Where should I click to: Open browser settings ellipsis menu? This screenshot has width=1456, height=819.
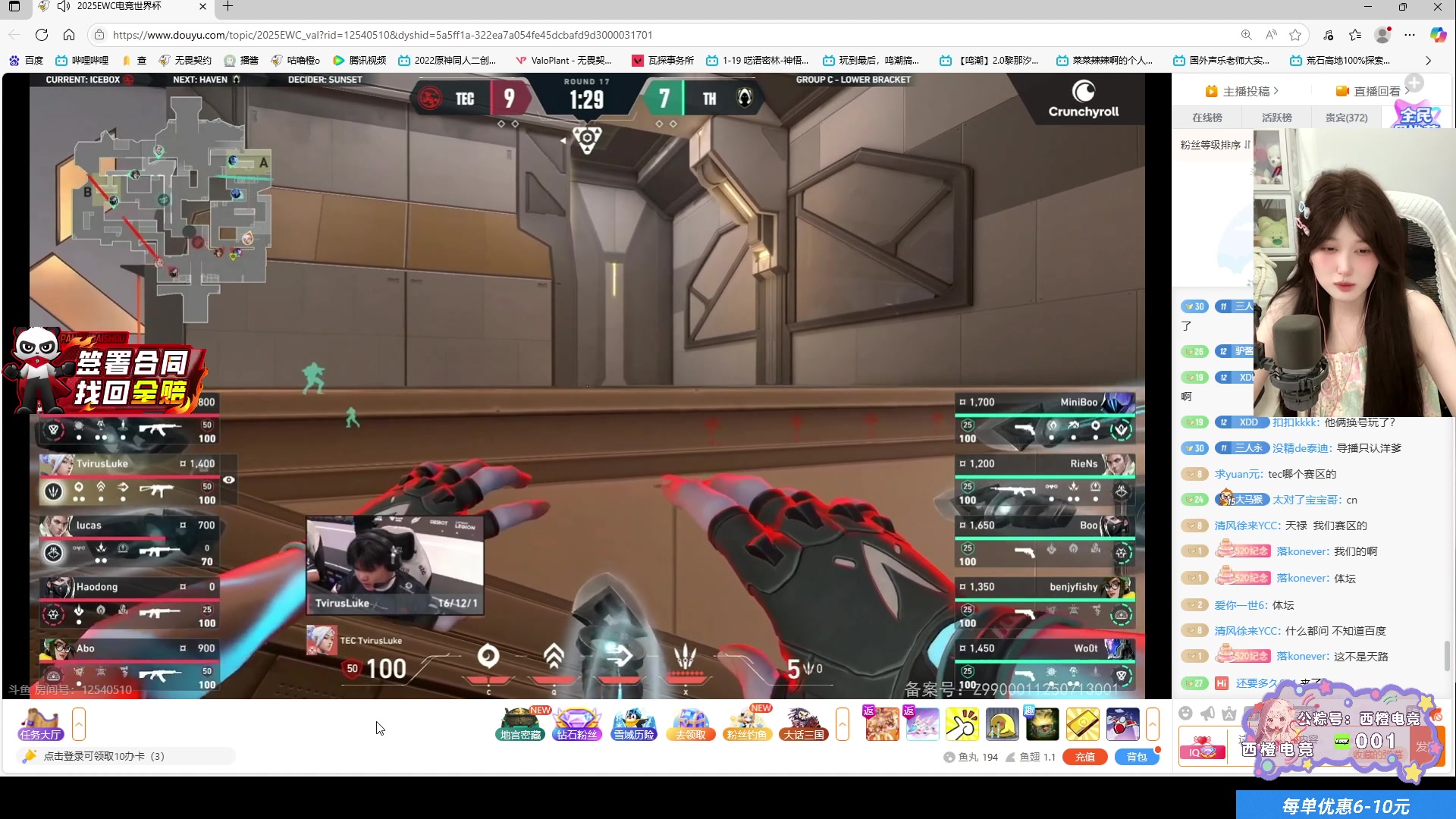(1410, 35)
